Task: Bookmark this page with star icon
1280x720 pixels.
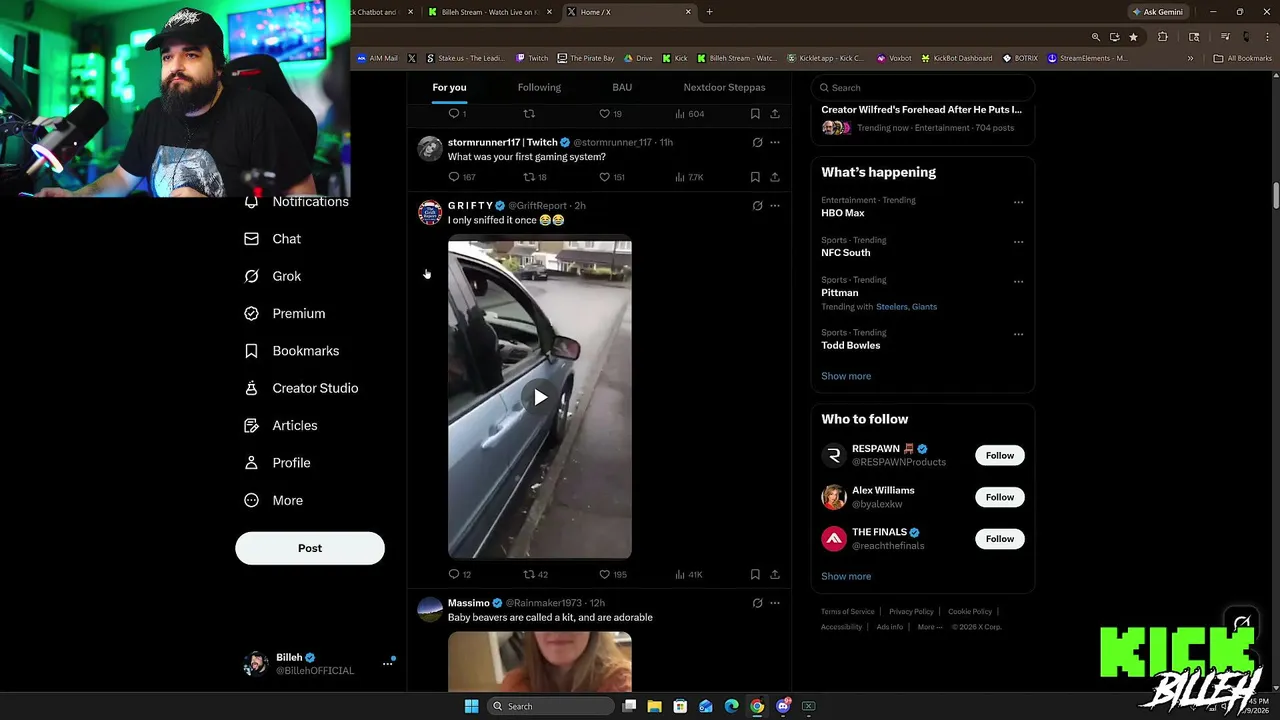Action: click(1133, 37)
